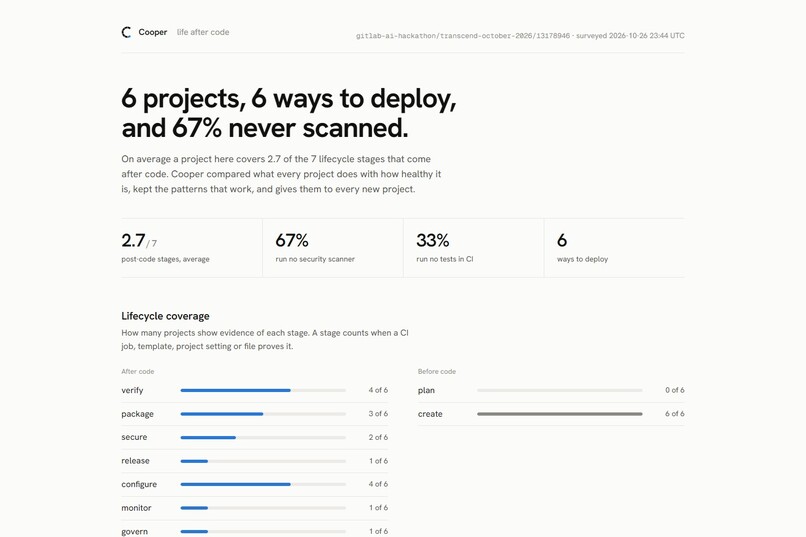The height and width of the screenshot is (537, 806).
Task: Click the '0 of 6' count for plan
Action: click(674, 390)
